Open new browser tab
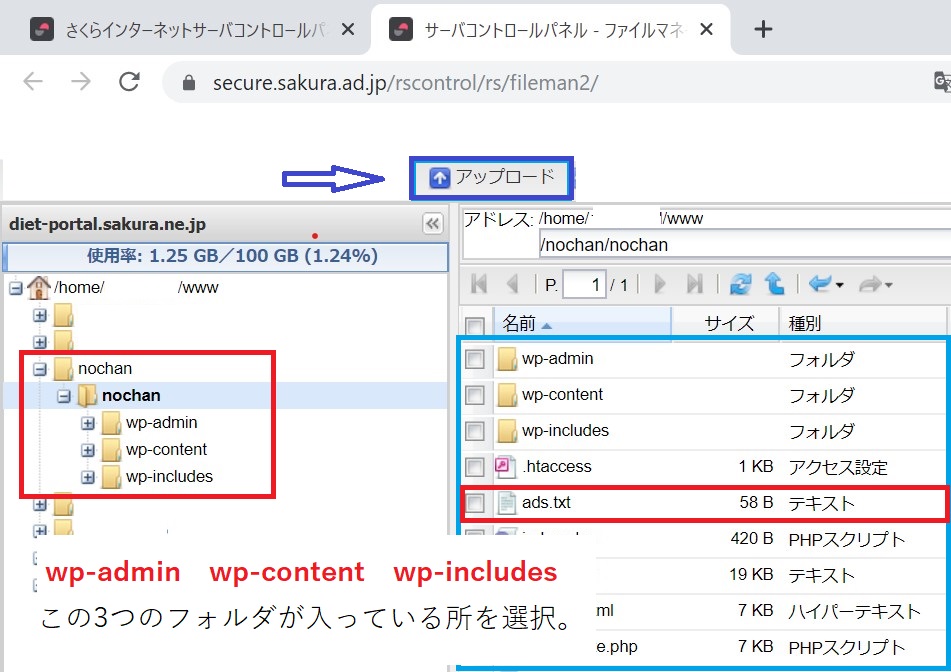Screen dimensions: 951x672 [763, 29]
